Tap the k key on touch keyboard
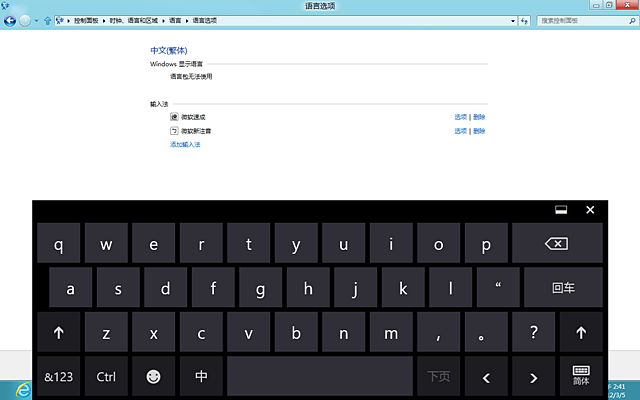 pyautogui.click(x=403, y=287)
